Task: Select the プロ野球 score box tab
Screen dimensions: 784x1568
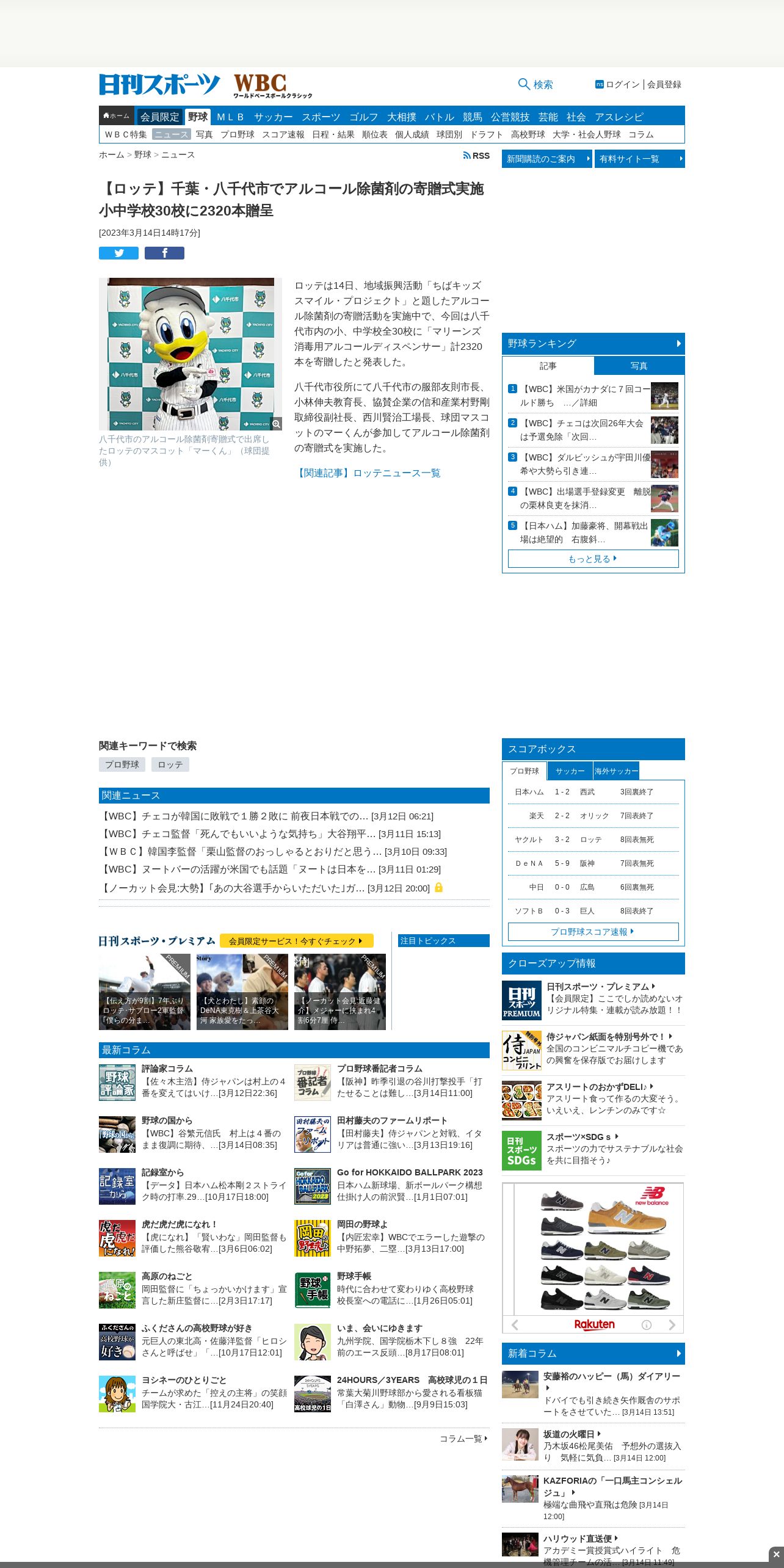Action: (x=524, y=771)
